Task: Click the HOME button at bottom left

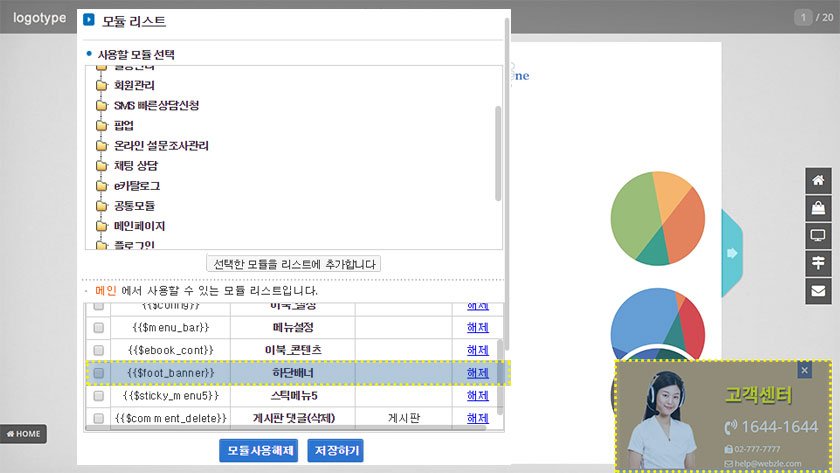Action: coord(23,434)
